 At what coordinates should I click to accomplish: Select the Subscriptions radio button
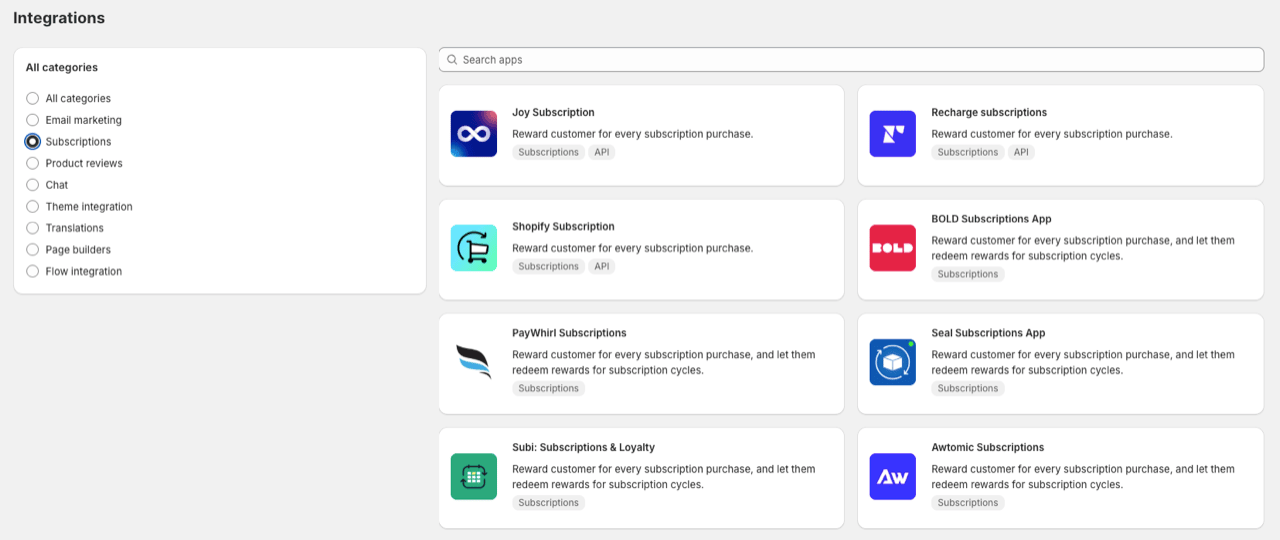[33, 142]
